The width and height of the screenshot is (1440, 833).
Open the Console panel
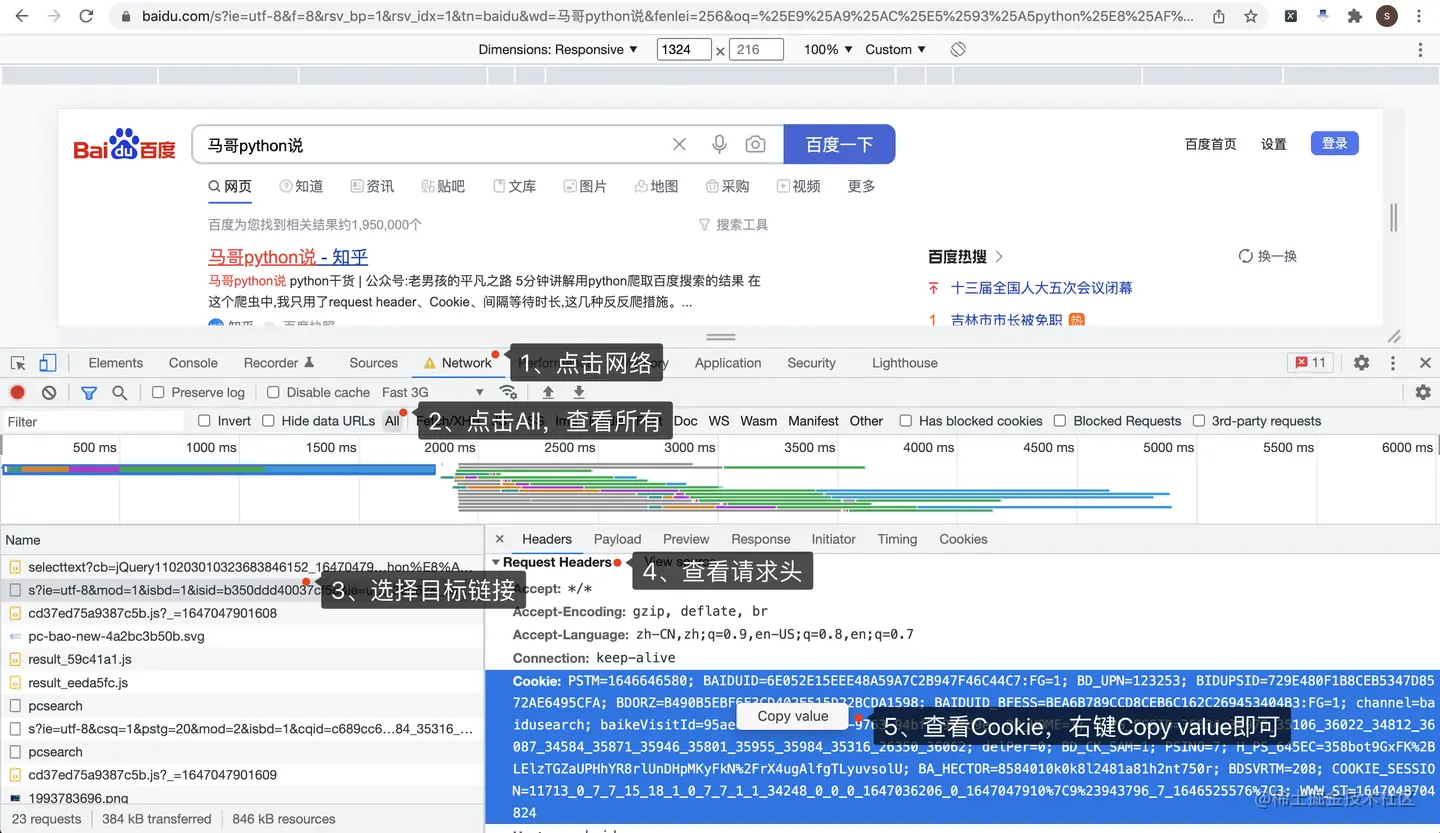192,362
